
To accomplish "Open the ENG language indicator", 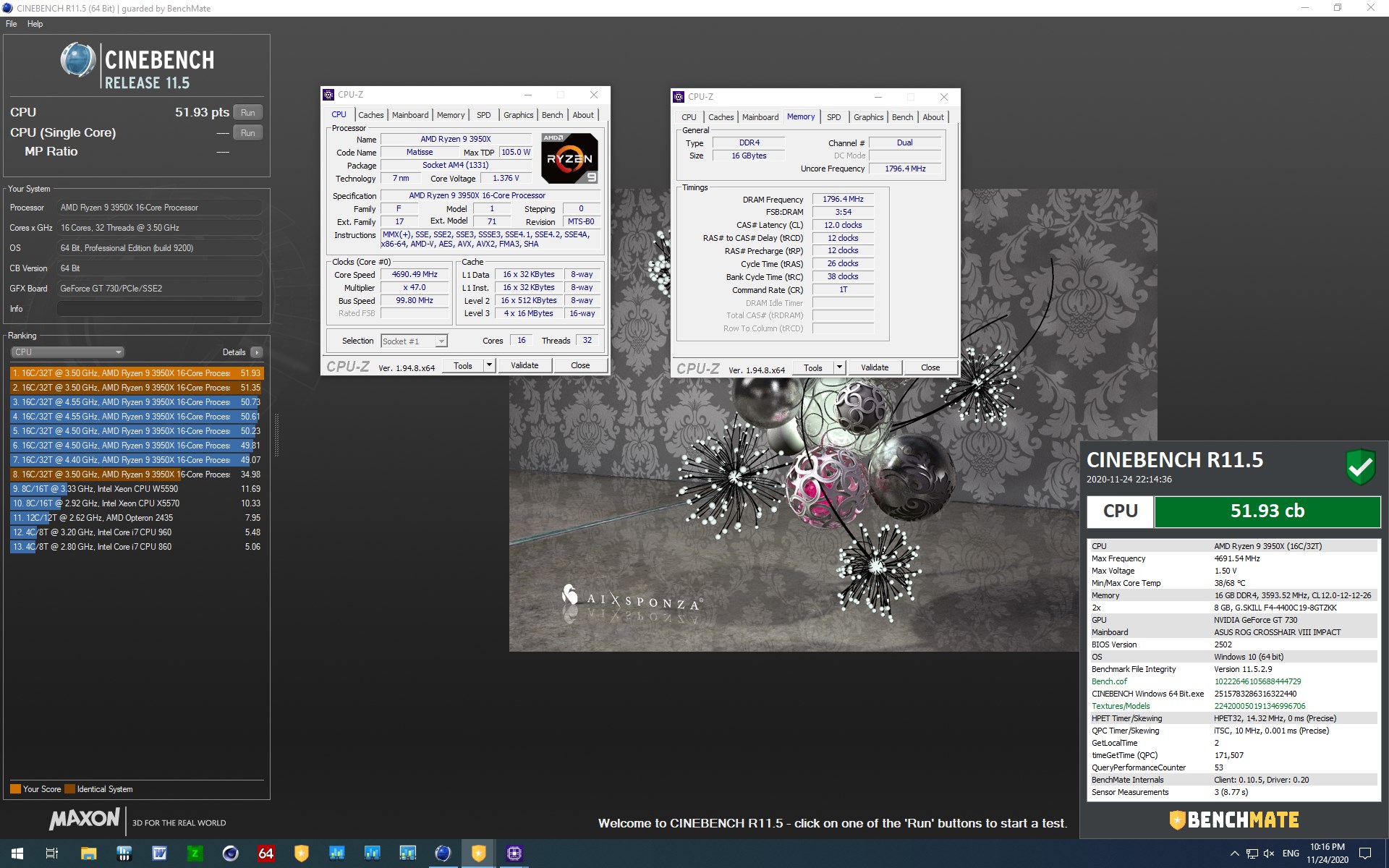I will (1291, 854).
